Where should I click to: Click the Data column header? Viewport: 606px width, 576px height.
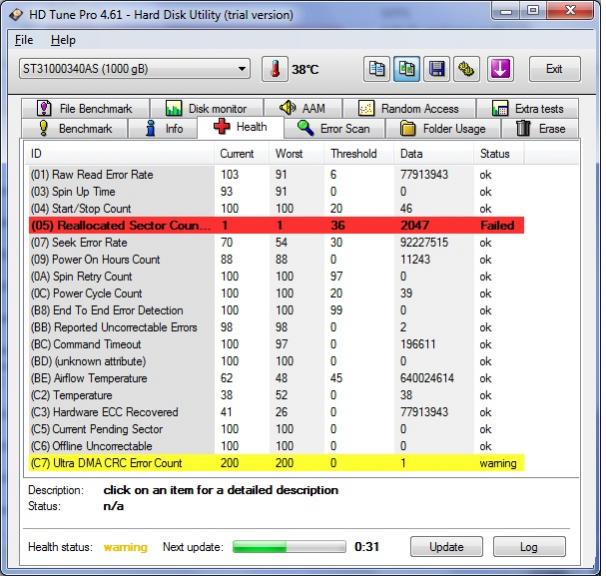[x=434, y=153]
